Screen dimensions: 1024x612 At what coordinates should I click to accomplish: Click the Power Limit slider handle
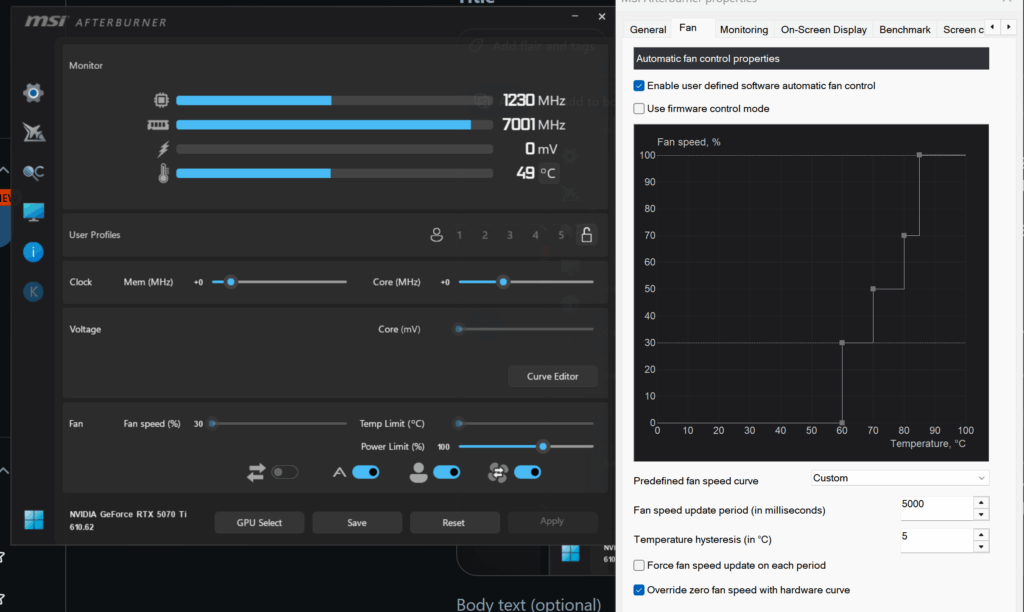(543, 447)
